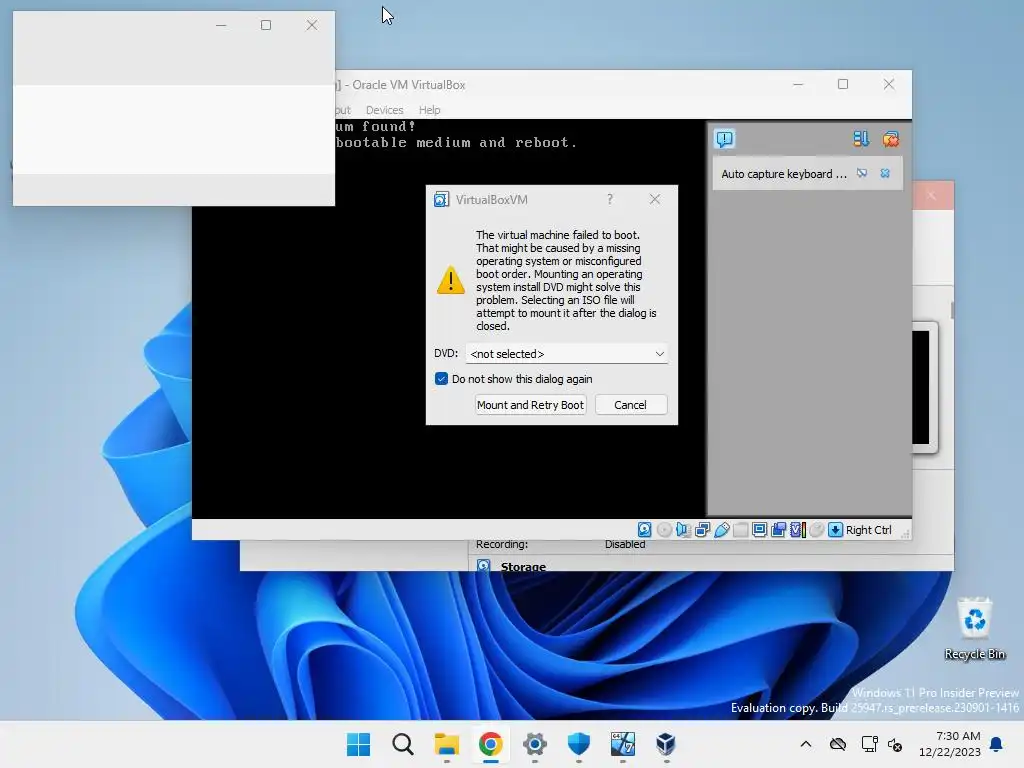Open the Help menu in VirtualBox
The height and width of the screenshot is (768, 1024).
(x=429, y=110)
